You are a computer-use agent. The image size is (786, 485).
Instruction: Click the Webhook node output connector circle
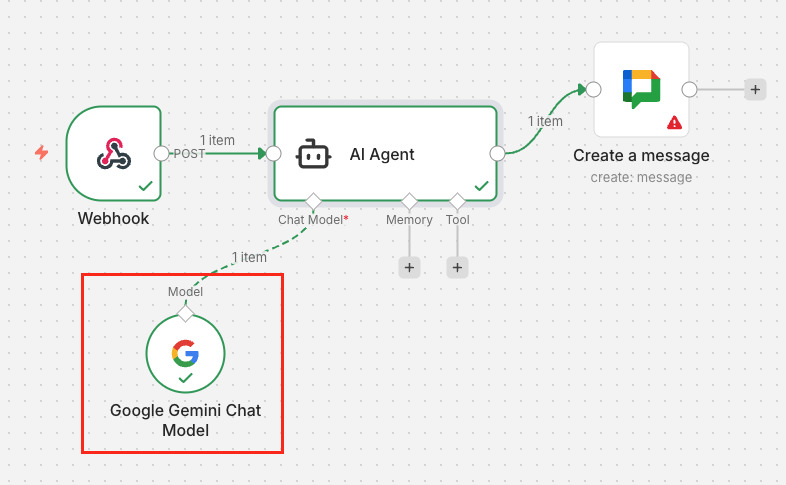[x=161, y=153]
